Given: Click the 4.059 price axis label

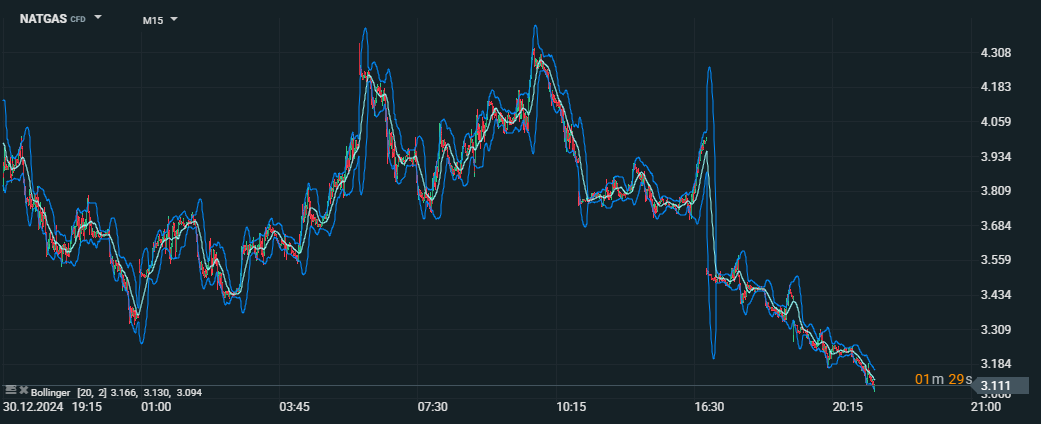Looking at the screenshot, I should (x=995, y=121).
